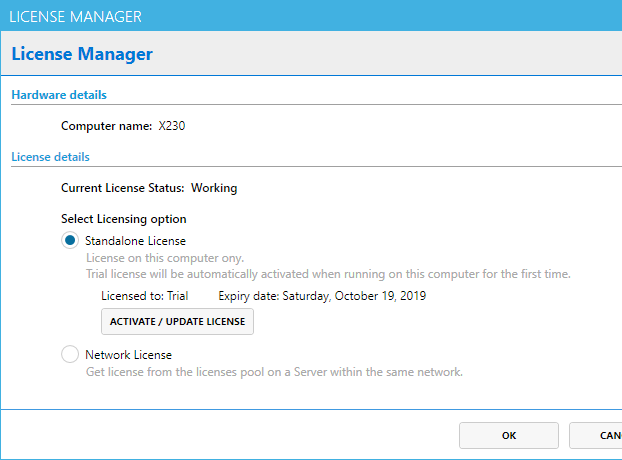Click the license status value "Working"
Image resolution: width=622 pixels, height=460 pixels.
click(214, 187)
